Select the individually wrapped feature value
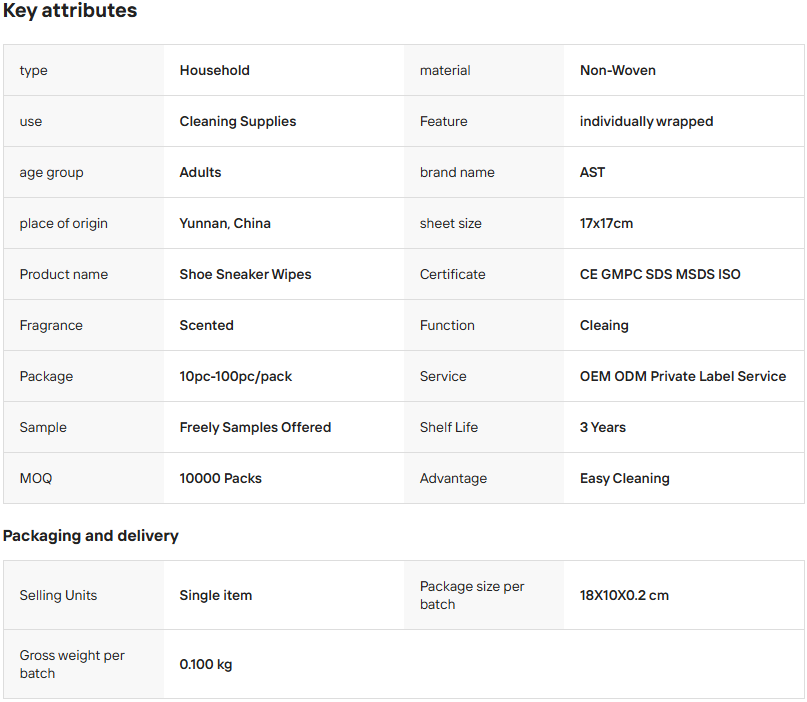The width and height of the screenshot is (807, 702). (x=646, y=121)
